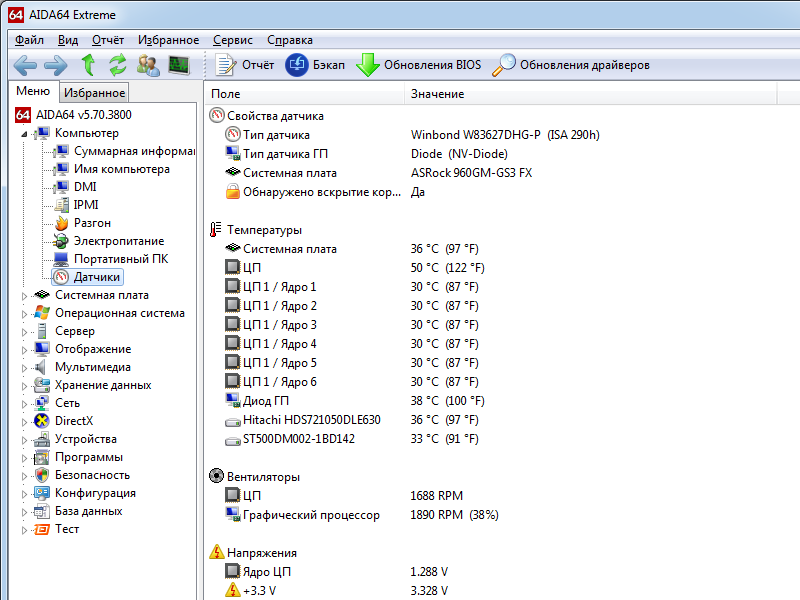
Task: Select IPMI in the tree
Action: (86, 205)
